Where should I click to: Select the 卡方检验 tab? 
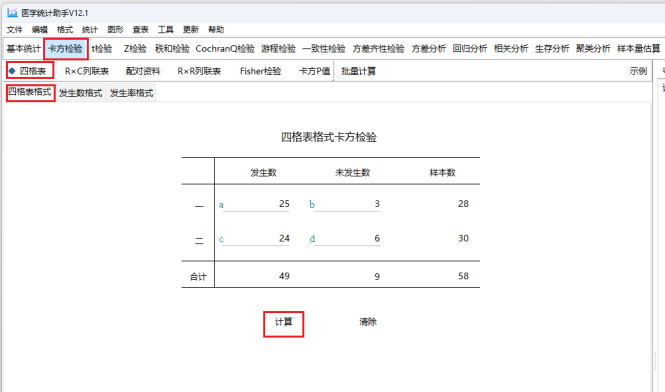tap(65, 48)
